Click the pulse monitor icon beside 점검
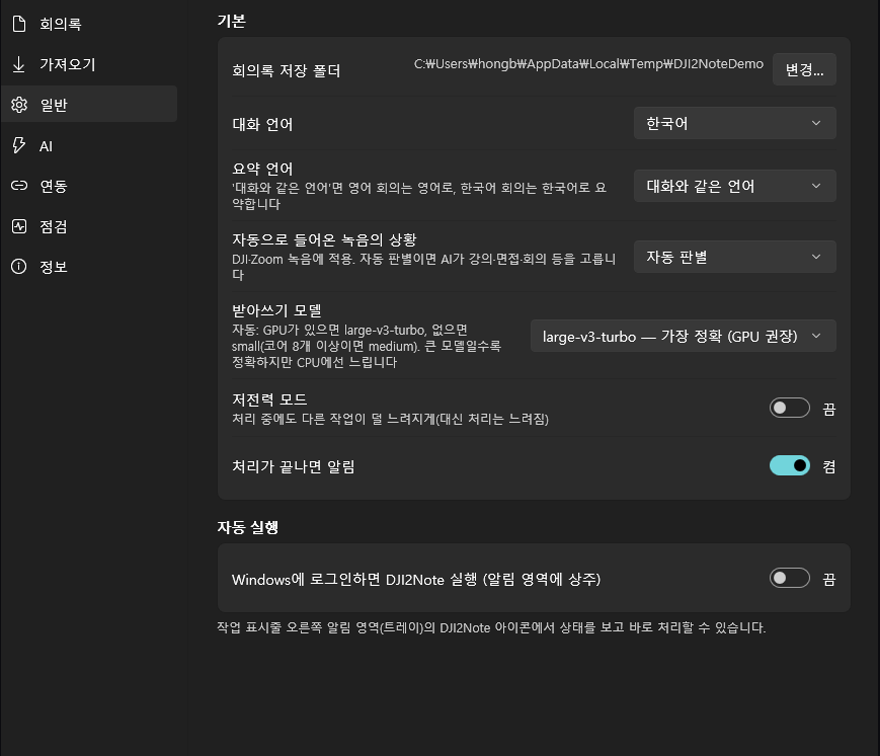Viewport: 880px width, 756px height. pyautogui.click(x=19, y=226)
